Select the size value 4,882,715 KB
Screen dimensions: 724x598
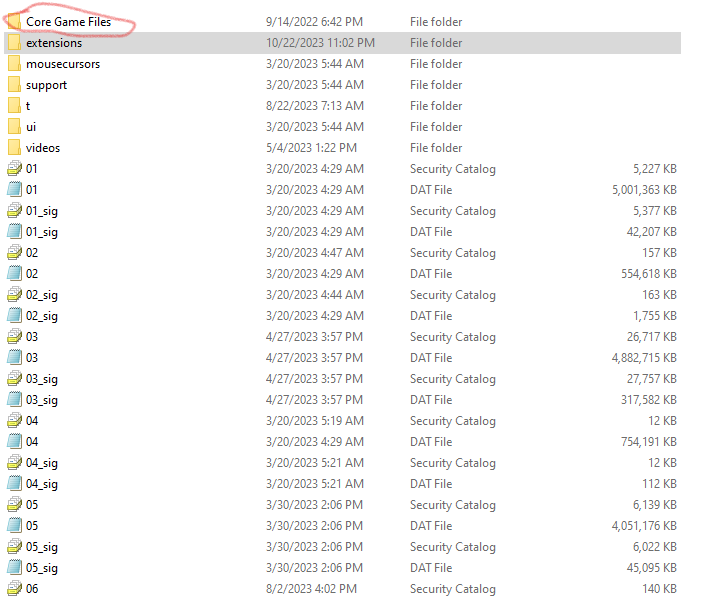coord(644,358)
